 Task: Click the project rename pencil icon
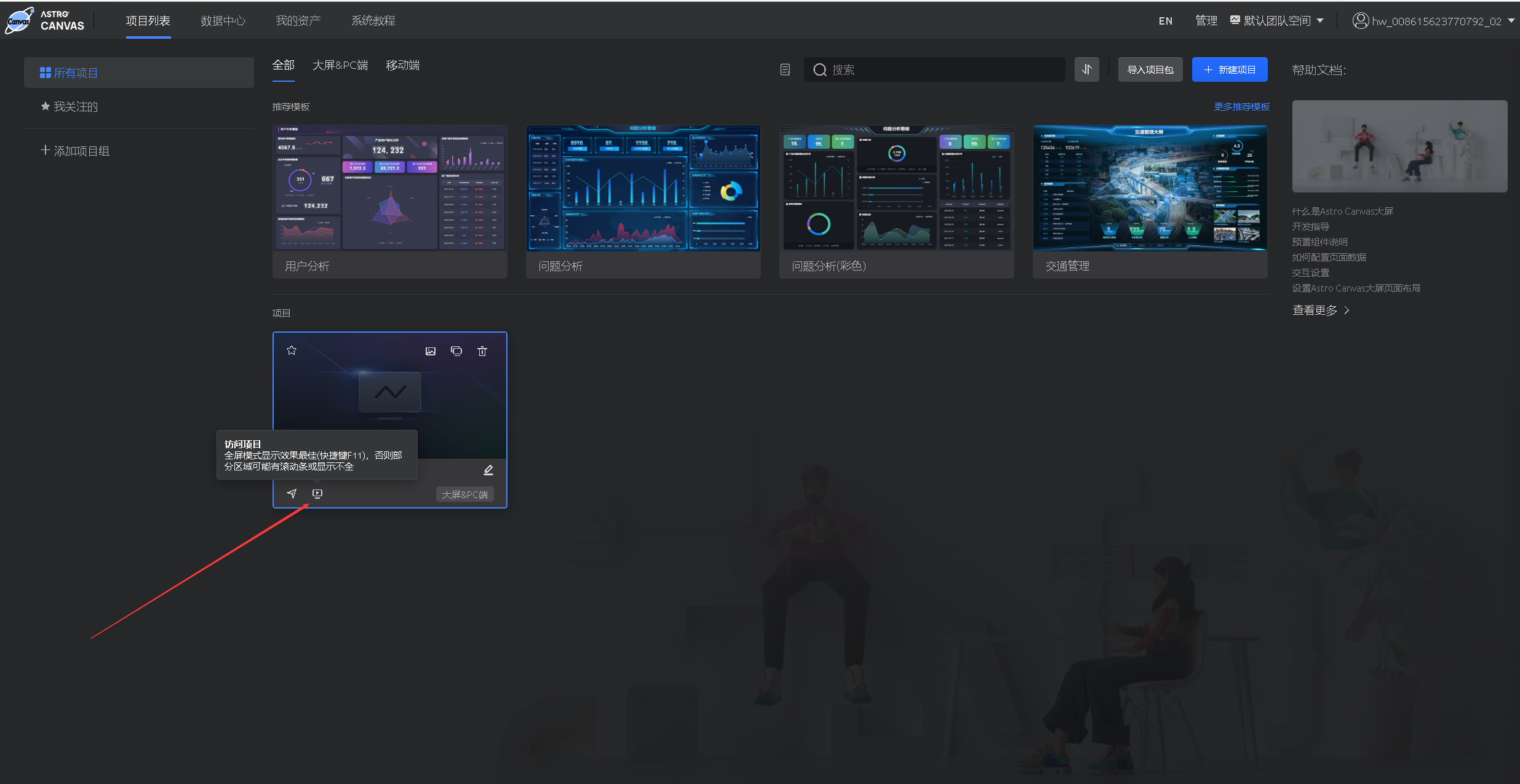(x=488, y=470)
